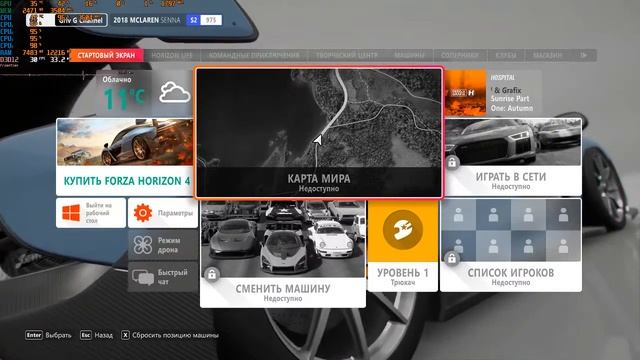Switch to the Horizon Life tab

pyautogui.click(x=172, y=56)
